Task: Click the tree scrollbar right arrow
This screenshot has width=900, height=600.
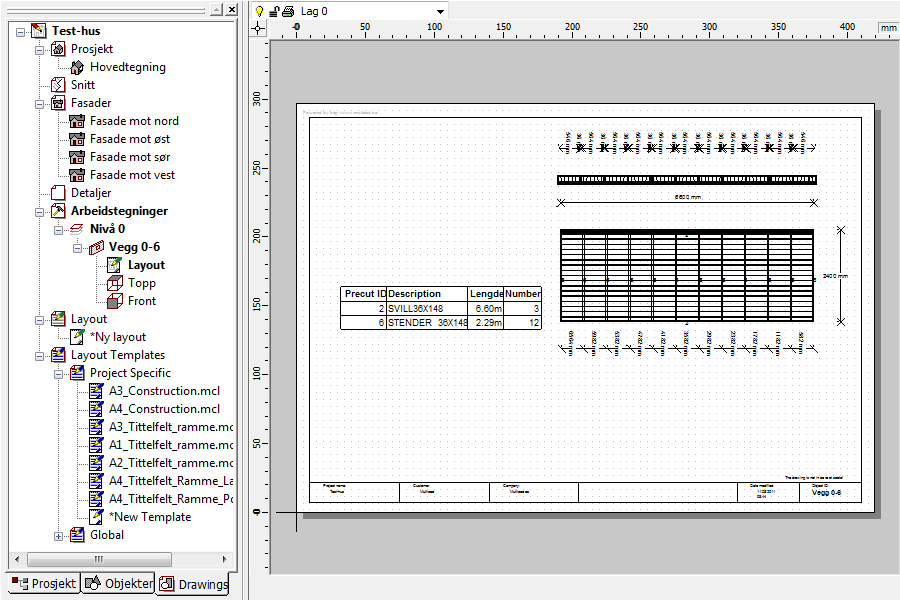Action: pos(224,559)
